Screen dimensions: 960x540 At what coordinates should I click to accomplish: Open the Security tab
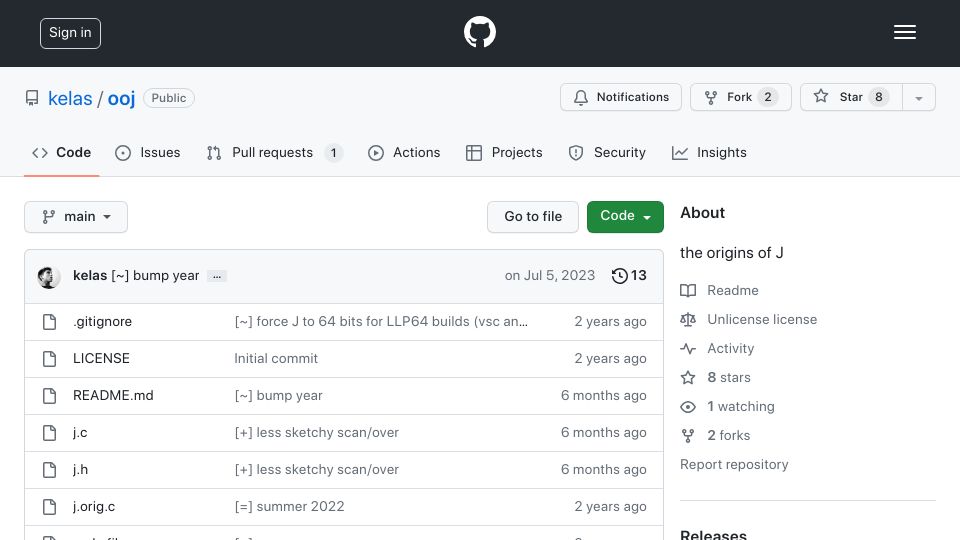(x=607, y=152)
